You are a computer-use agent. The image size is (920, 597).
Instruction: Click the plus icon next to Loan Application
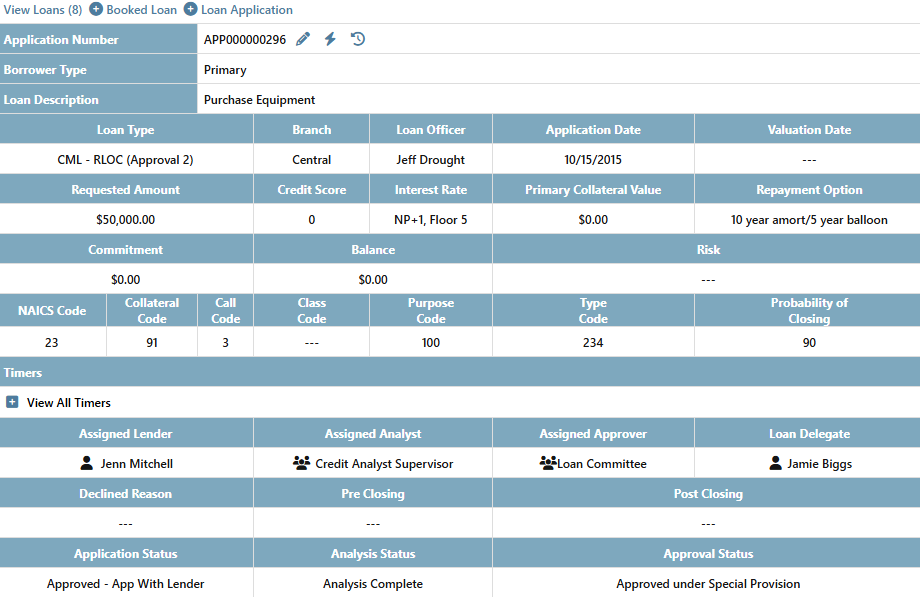(190, 9)
